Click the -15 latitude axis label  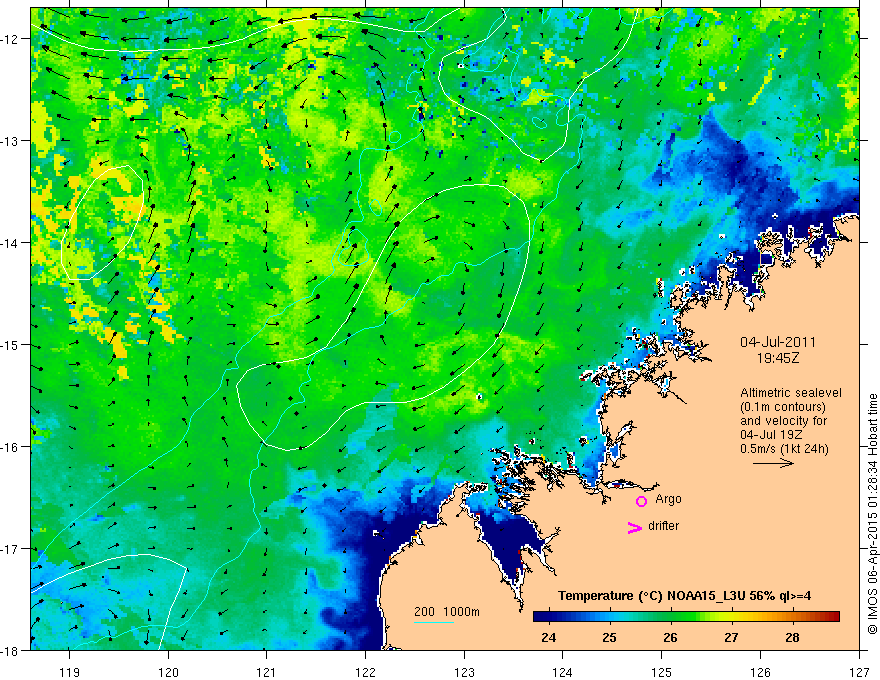pyautogui.click(x=11, y=345)
